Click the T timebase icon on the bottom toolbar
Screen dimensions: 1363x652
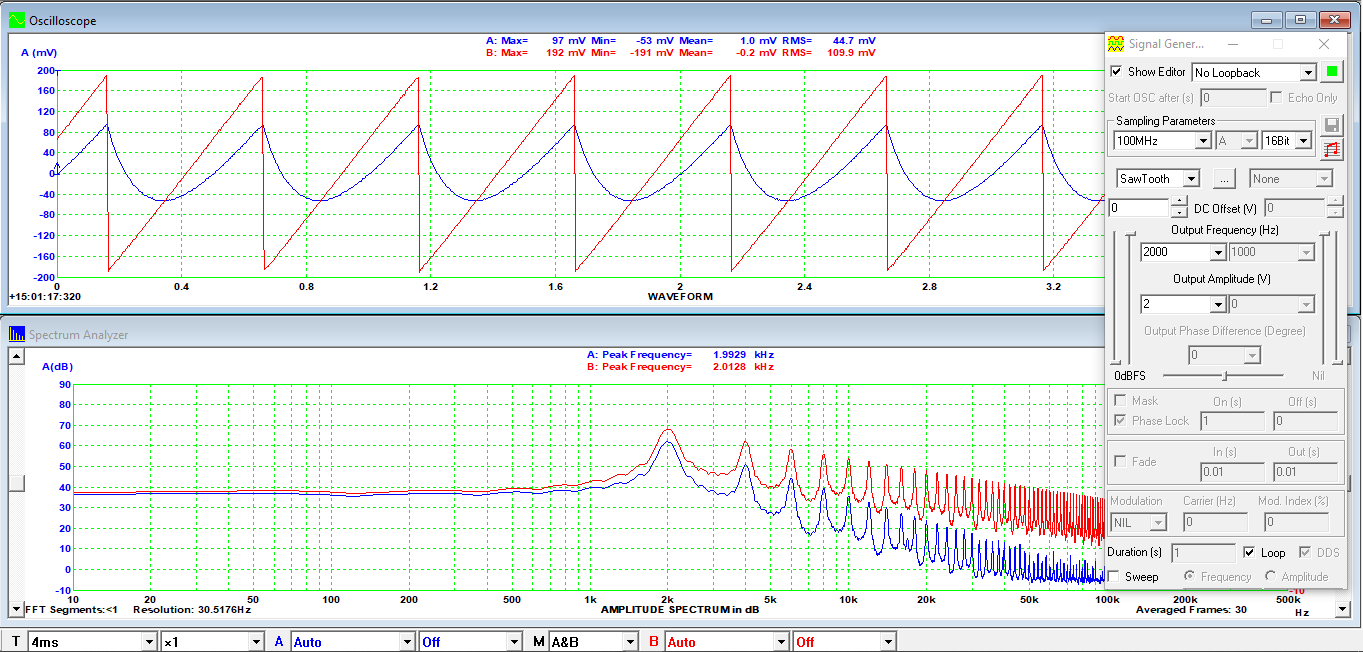(x=15, y=640)
